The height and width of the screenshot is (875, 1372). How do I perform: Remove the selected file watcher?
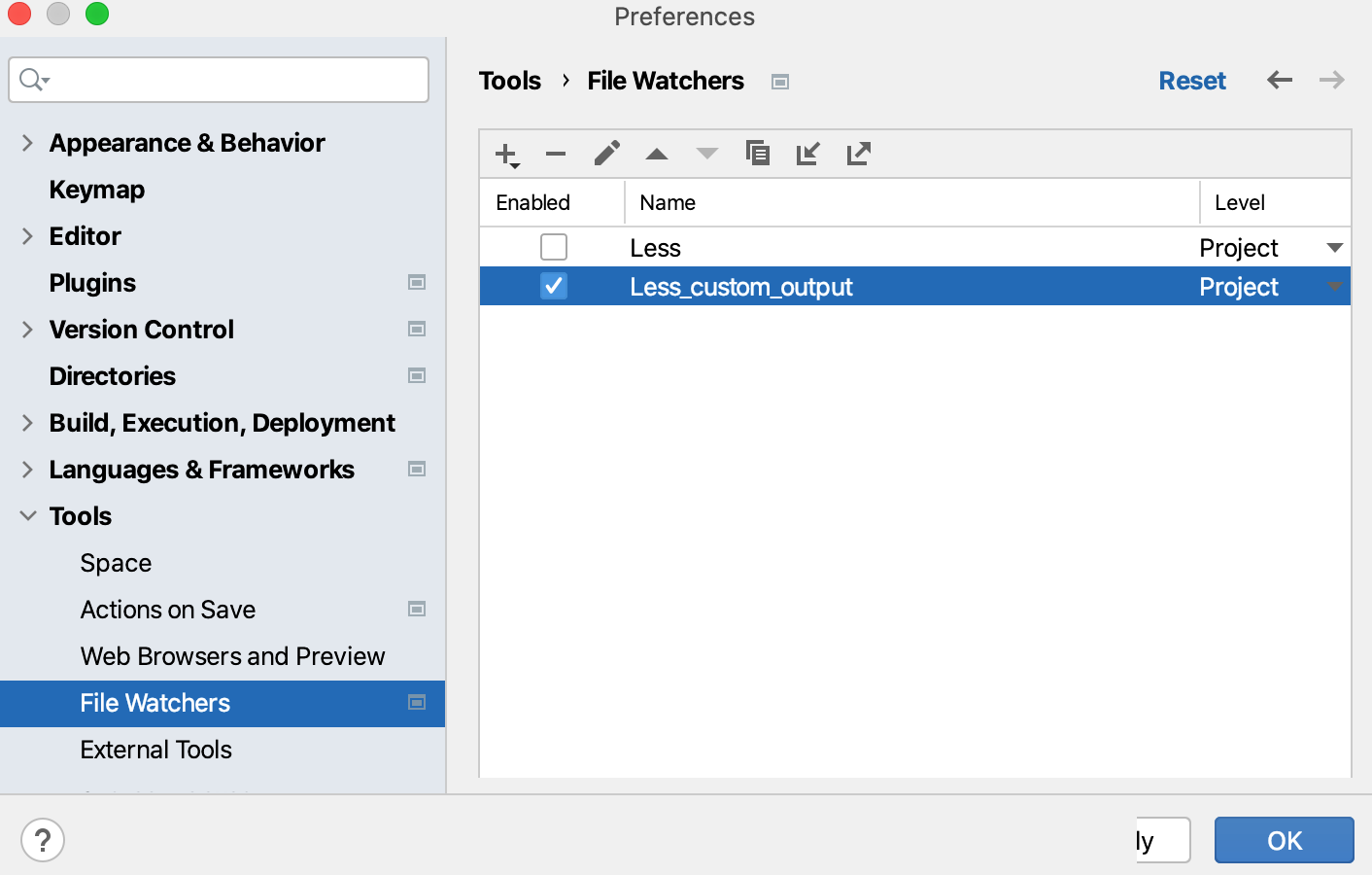pyautogui.click(x=555, y=154)
